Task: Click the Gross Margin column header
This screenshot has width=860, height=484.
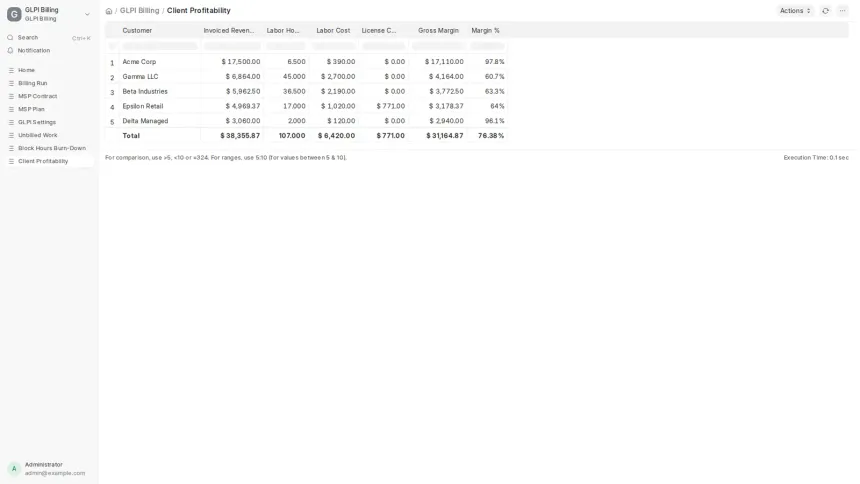Action: click(438, 31)
